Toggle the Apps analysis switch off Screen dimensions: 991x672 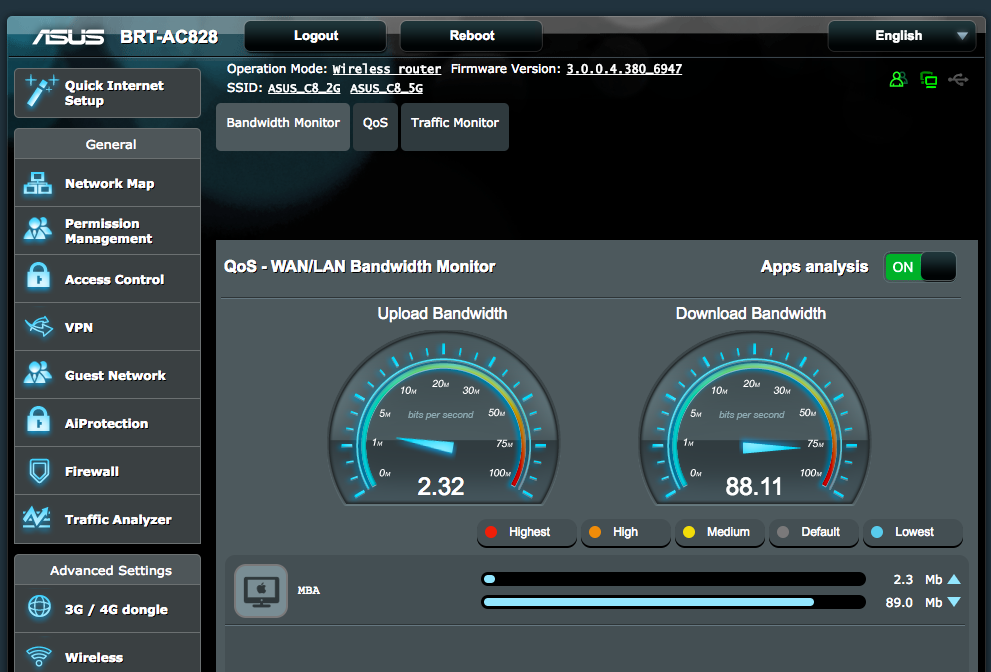point(919,267)
